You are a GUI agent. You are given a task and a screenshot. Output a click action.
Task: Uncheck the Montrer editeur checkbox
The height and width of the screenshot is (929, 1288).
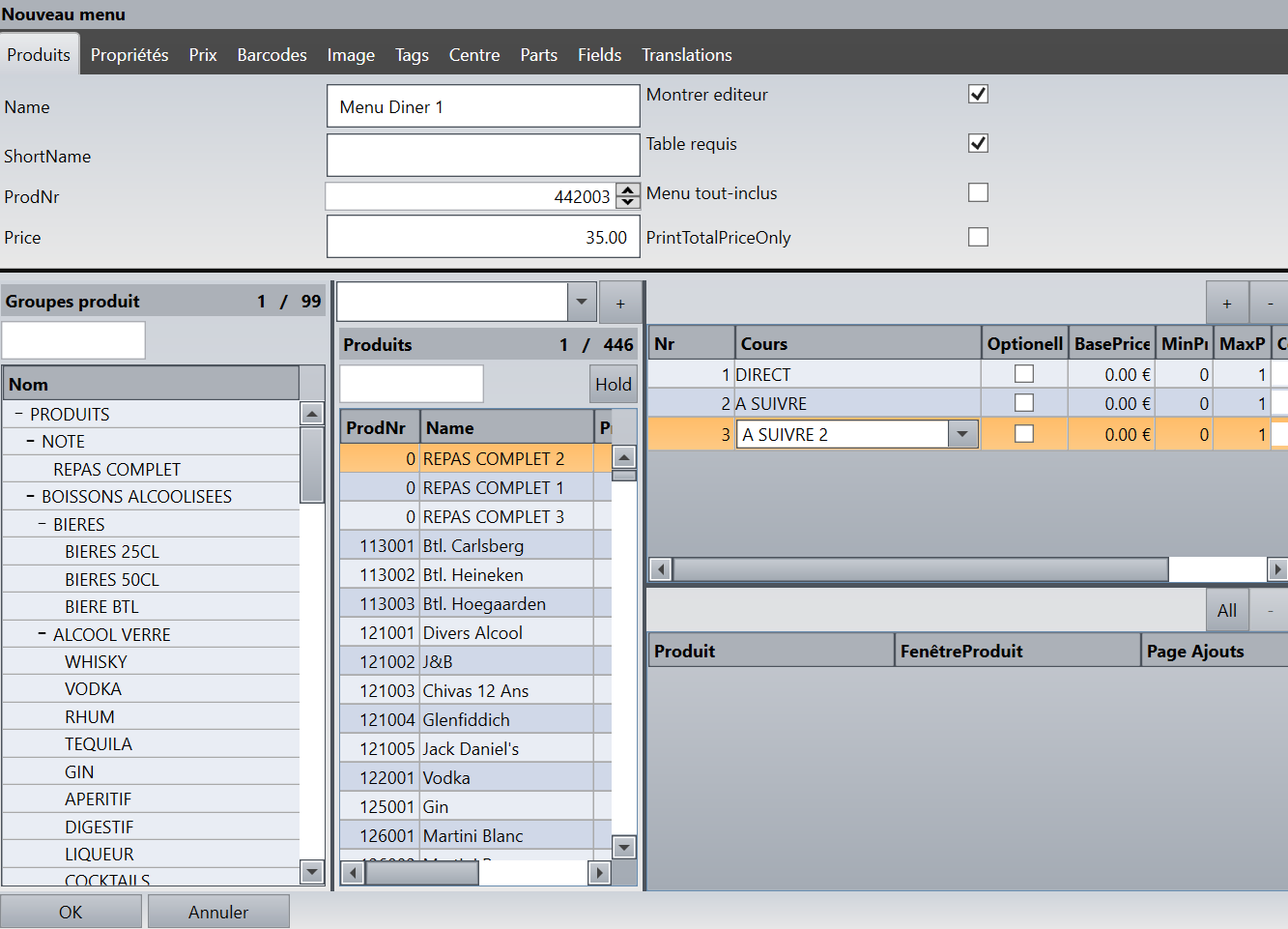[978, 94]
